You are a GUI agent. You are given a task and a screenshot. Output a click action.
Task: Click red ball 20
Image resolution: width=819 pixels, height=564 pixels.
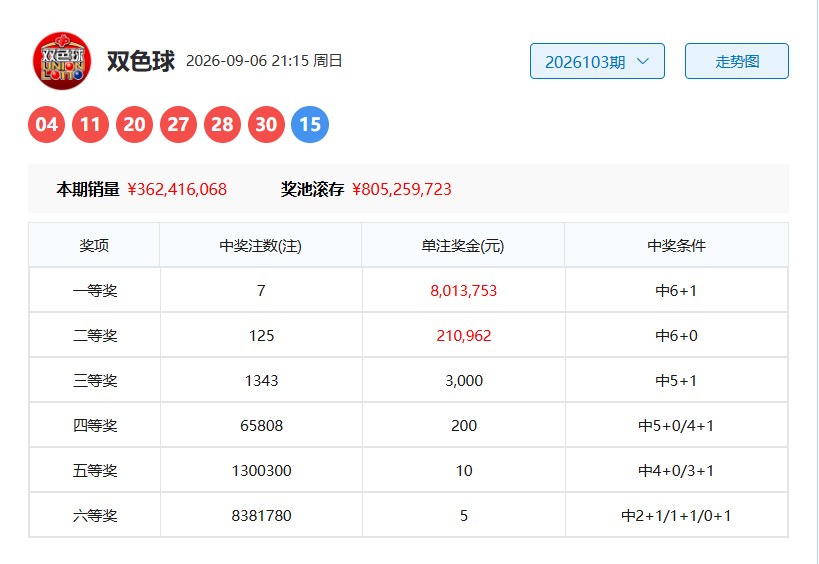(134, 124)
